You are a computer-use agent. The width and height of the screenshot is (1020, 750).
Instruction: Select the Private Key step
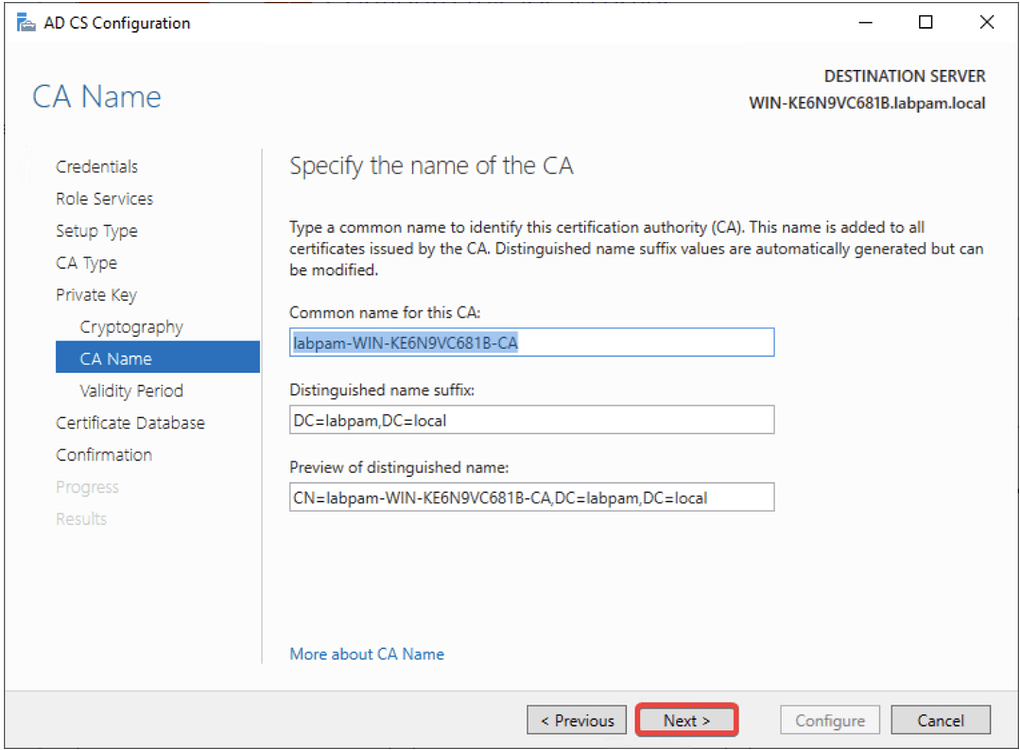[x=96, y=294]
